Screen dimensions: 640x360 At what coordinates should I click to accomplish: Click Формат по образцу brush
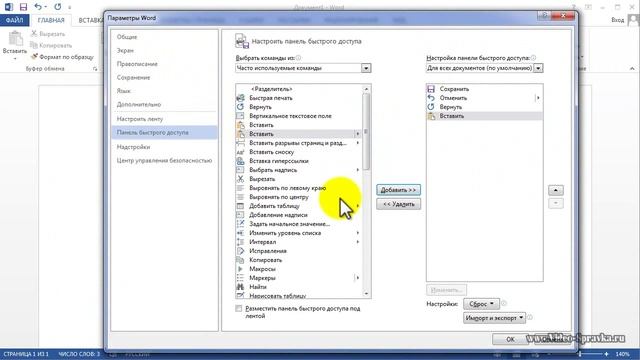click(34, 57)
